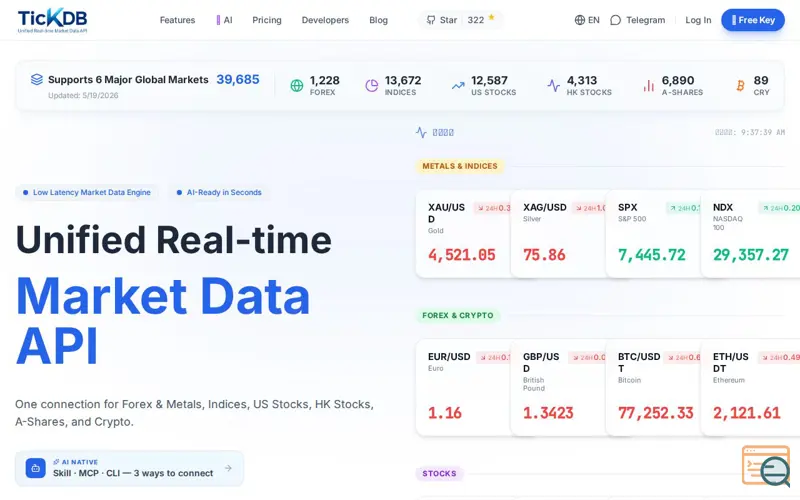
Task: Open the ETH/USDT Ethereum card
Action: coord(751,388)
